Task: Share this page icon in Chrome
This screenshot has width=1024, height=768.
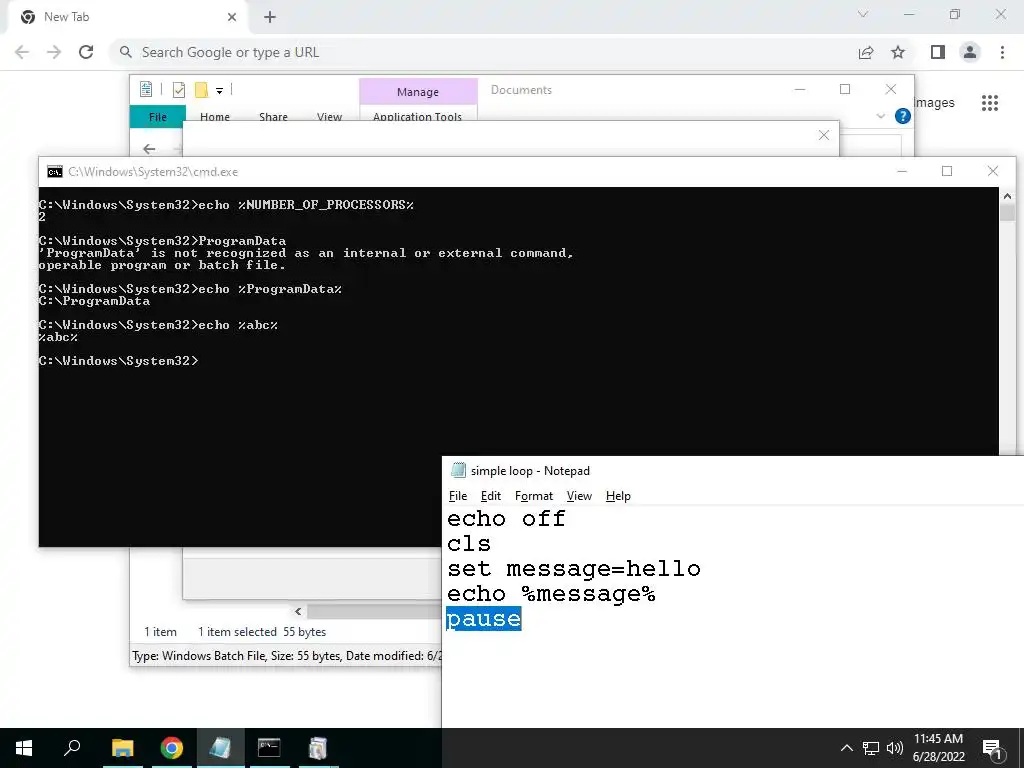Action: coord(866,52)
